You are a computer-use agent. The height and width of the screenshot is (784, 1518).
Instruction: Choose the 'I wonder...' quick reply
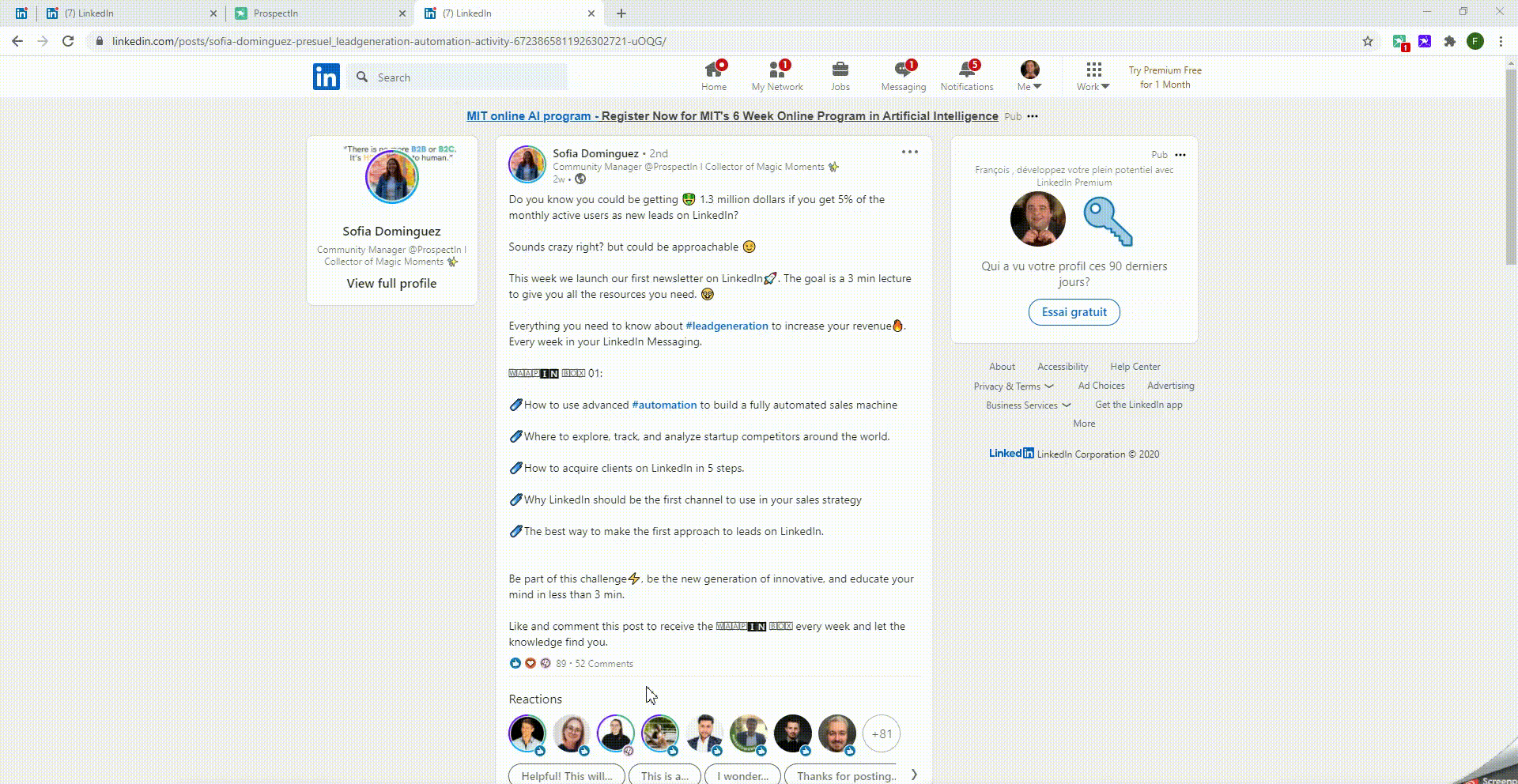(742, 775)
